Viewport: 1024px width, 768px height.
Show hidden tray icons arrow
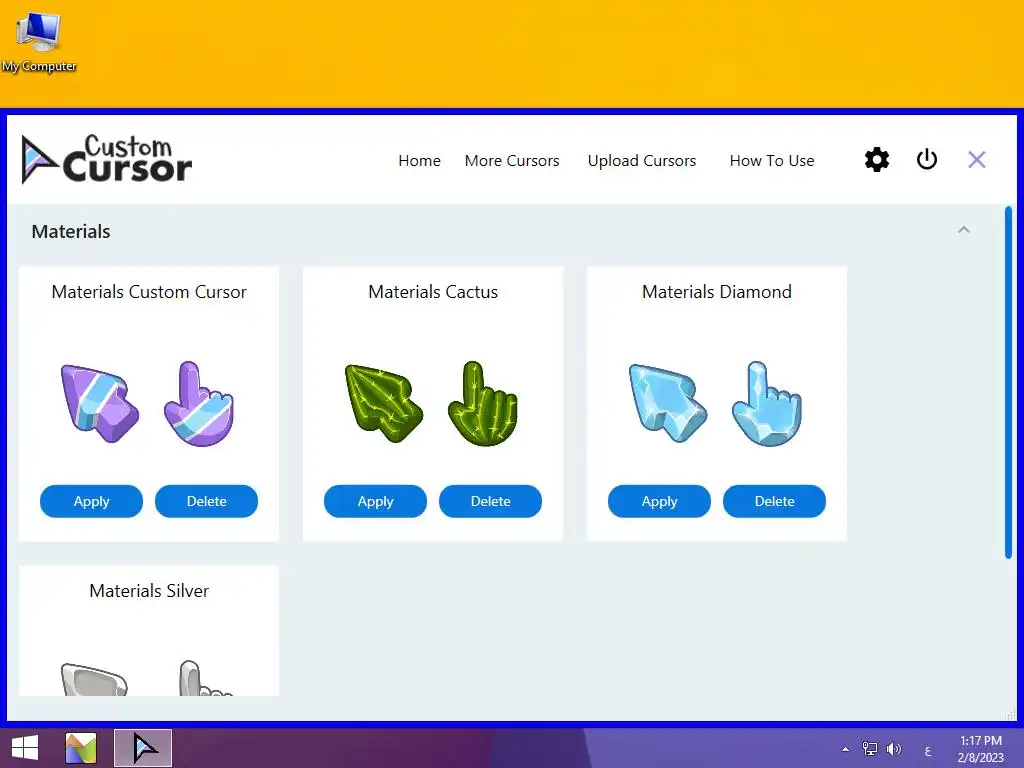845,749
